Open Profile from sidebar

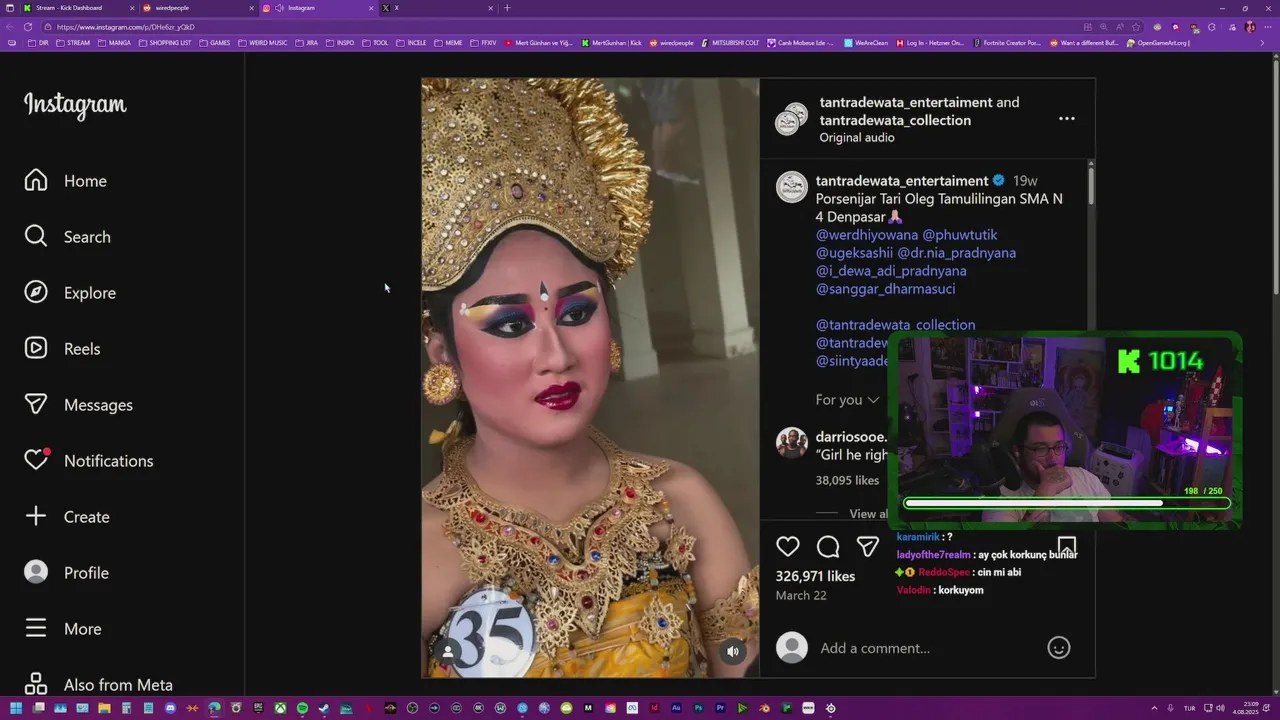point(66,573)
